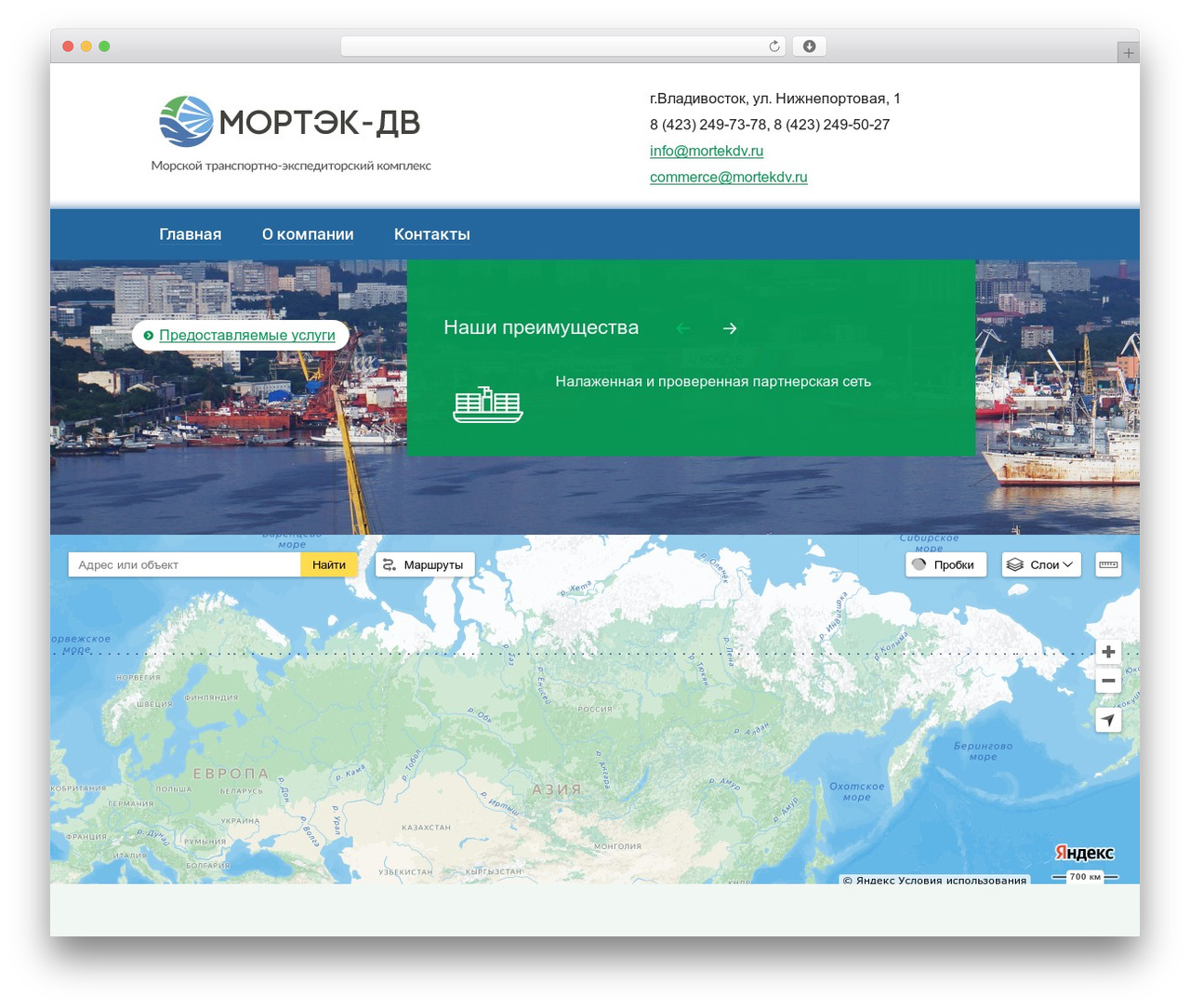1190x1008 pixels.
Task: Reload the page in browser
Action: pyautogui.click(x=774, y=46)
